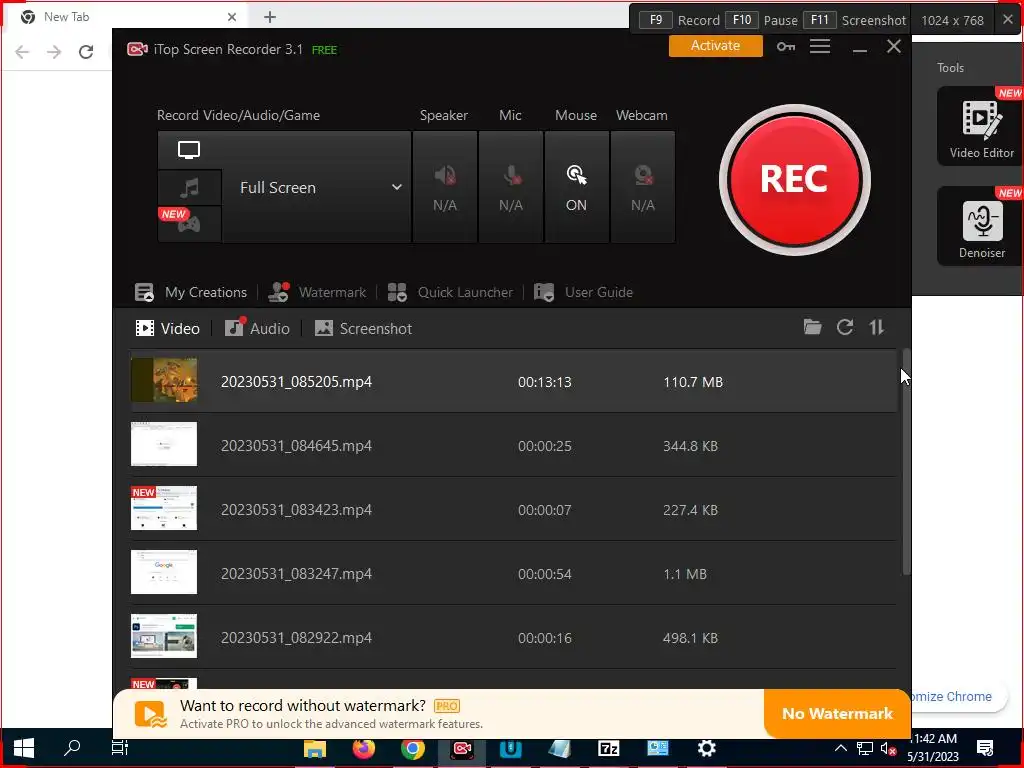Click duration 00:13:13 in first row
This screenshot has height=768, width=1024.
pyautogui.click(x=545, y=382)
